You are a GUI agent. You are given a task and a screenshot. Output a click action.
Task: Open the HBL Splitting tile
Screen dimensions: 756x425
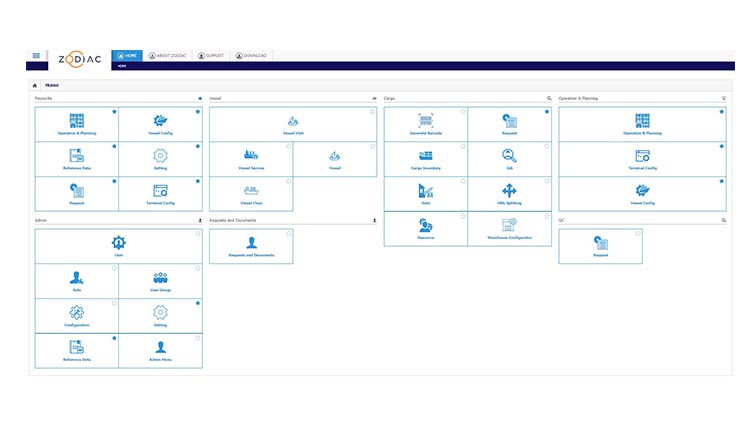point(509,194)
